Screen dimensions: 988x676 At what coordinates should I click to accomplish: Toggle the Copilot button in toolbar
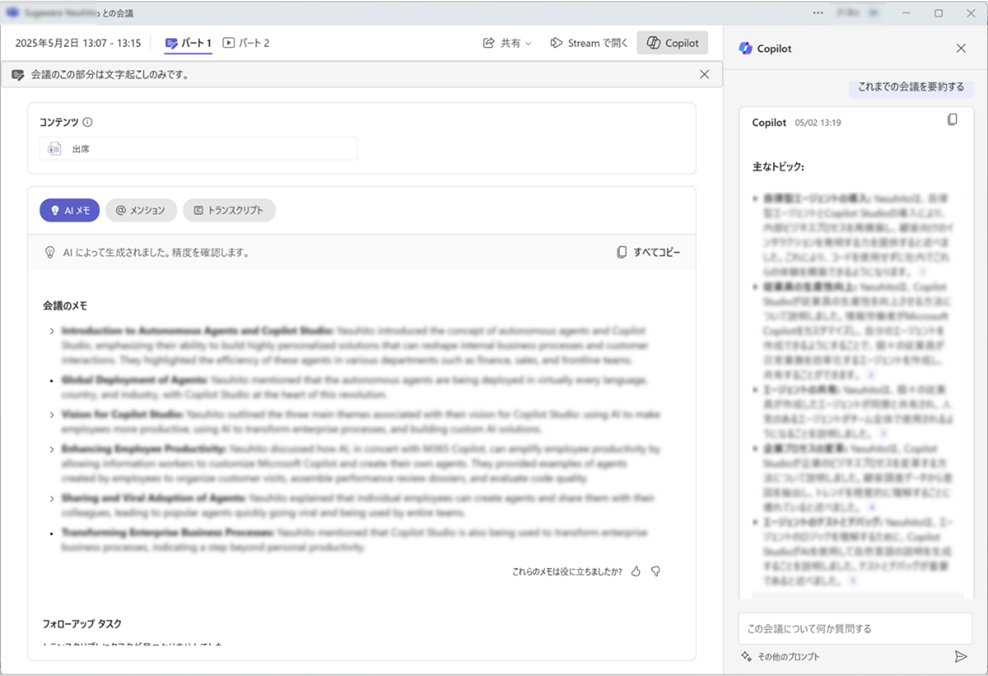pyautogui.click(x=672, y=43)
